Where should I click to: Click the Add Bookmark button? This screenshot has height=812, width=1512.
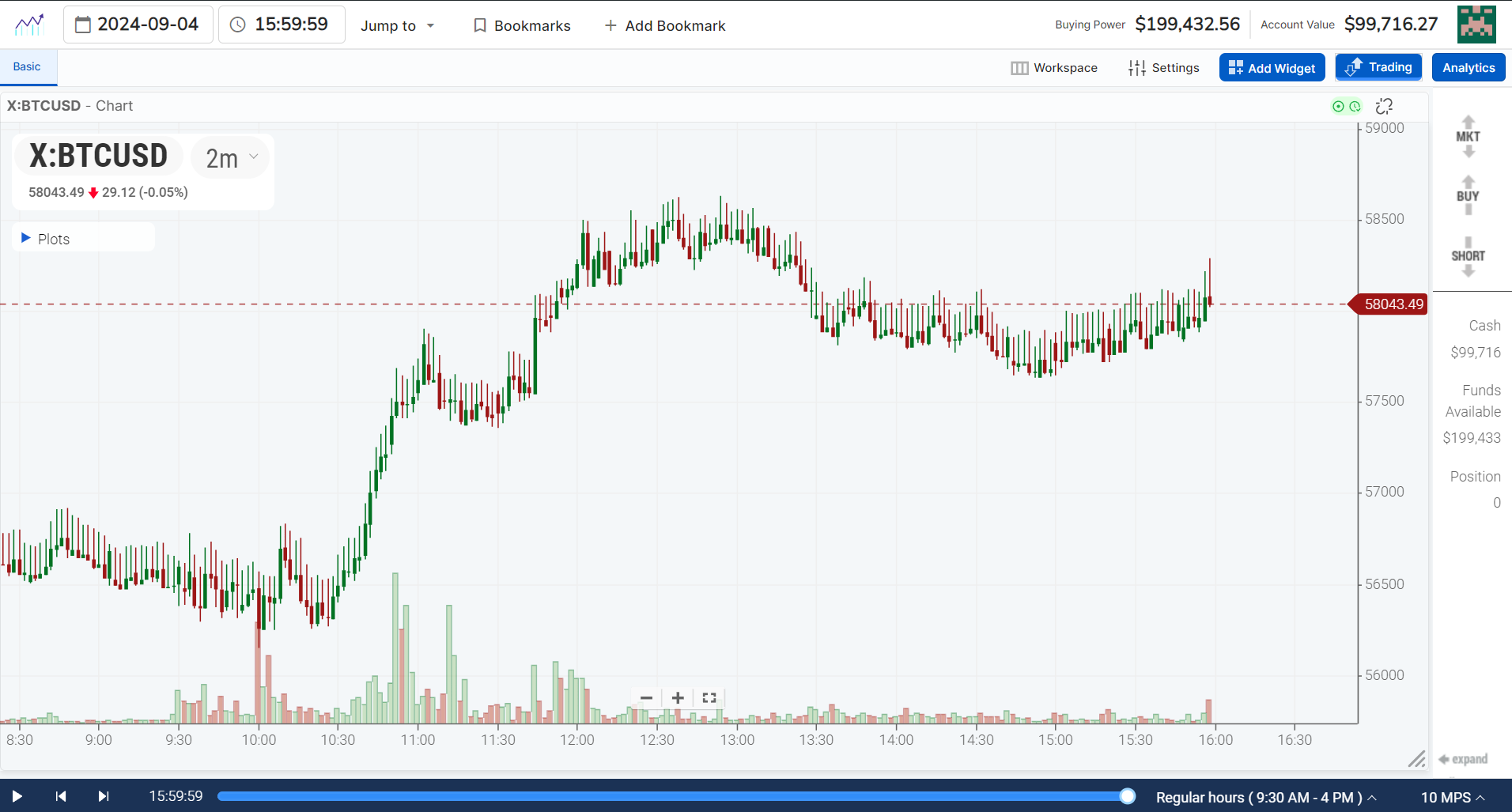(x=664, y=25)
